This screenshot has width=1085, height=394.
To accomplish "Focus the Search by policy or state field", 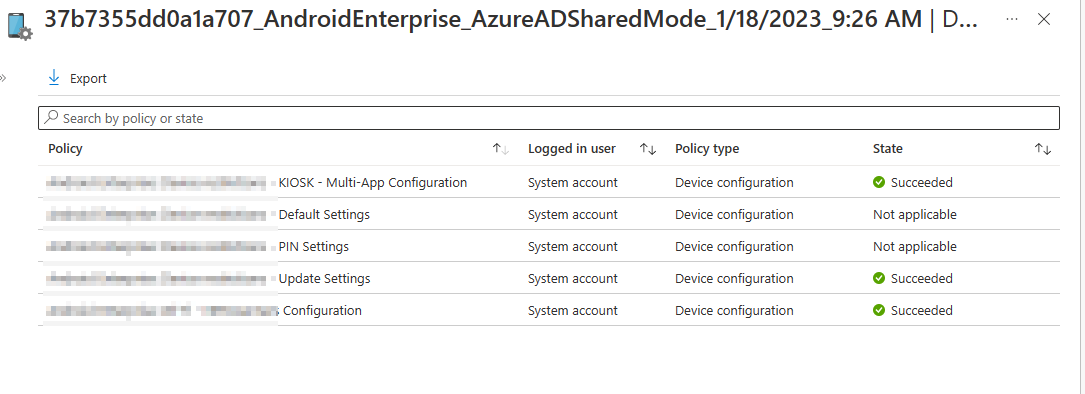I will tap(549, 118).
